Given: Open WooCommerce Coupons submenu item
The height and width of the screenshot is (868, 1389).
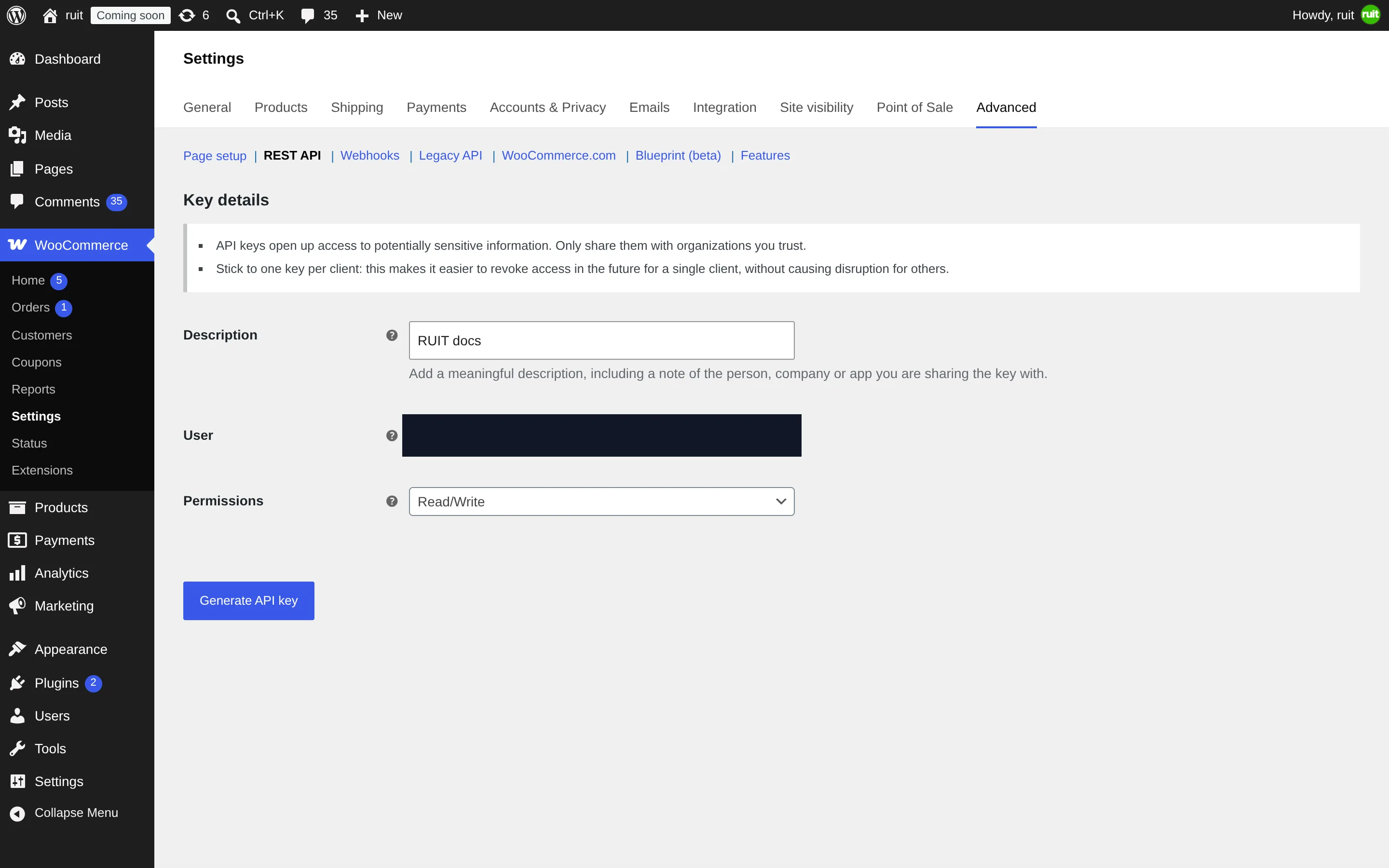Looking at the screenshot, I should pos(37,362).
